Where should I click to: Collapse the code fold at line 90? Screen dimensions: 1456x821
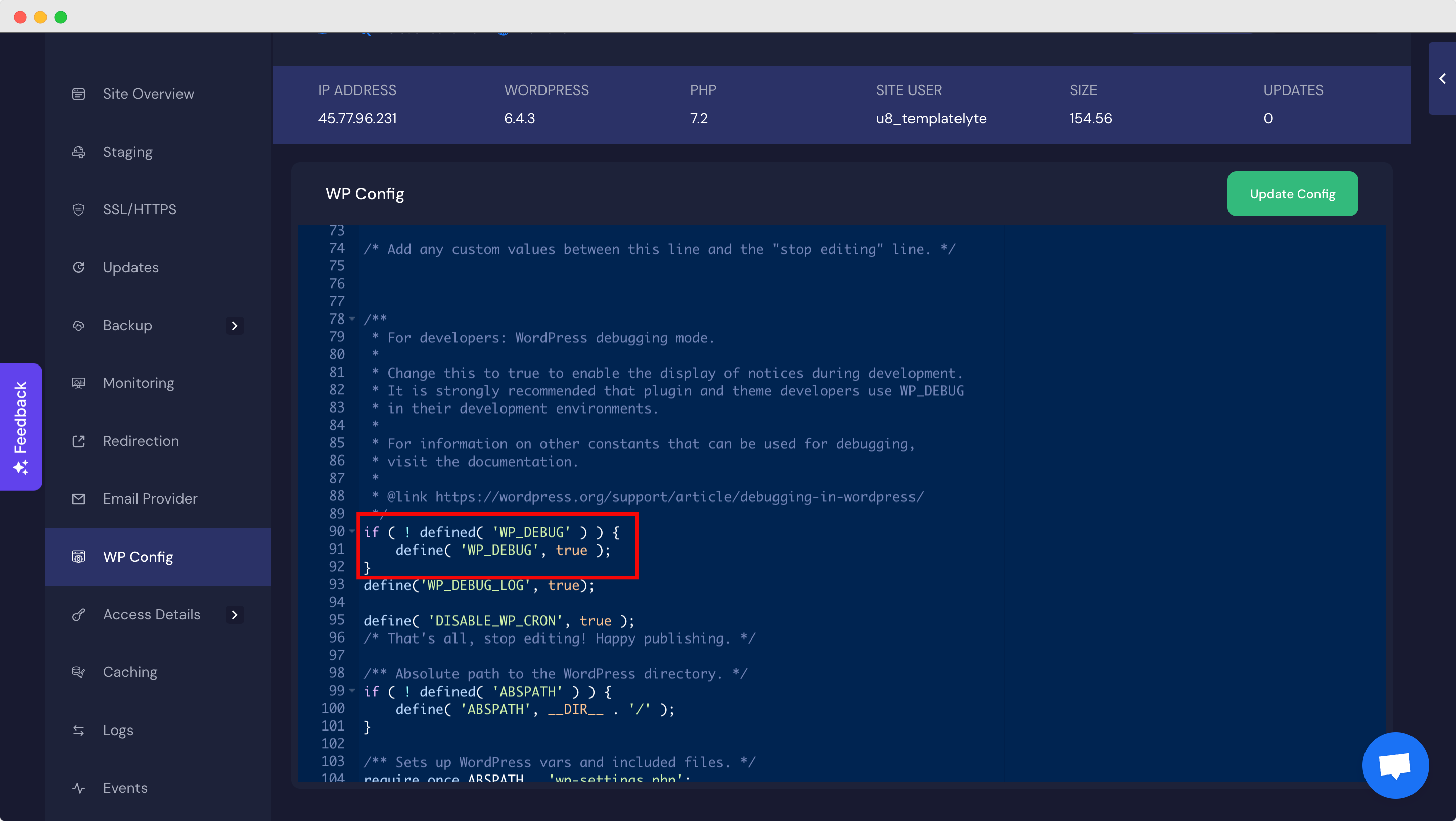pyautogui.click(x=352, y=531)
